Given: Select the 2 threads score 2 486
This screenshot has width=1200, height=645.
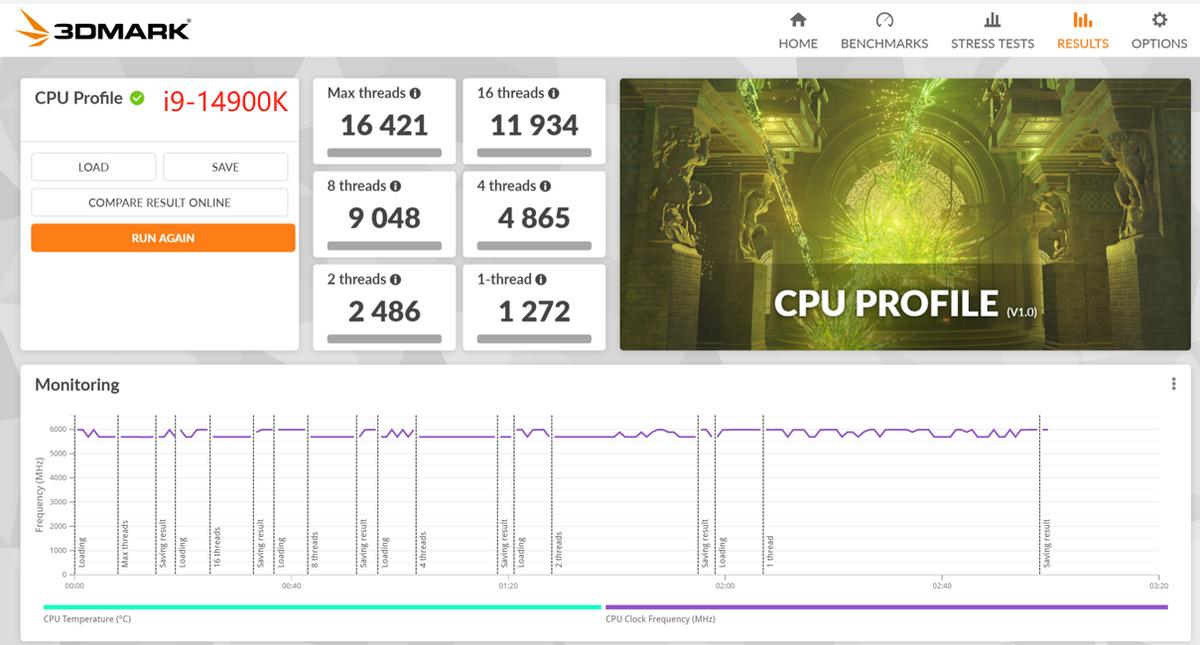Looking at the screenshot, I should 384,311.
